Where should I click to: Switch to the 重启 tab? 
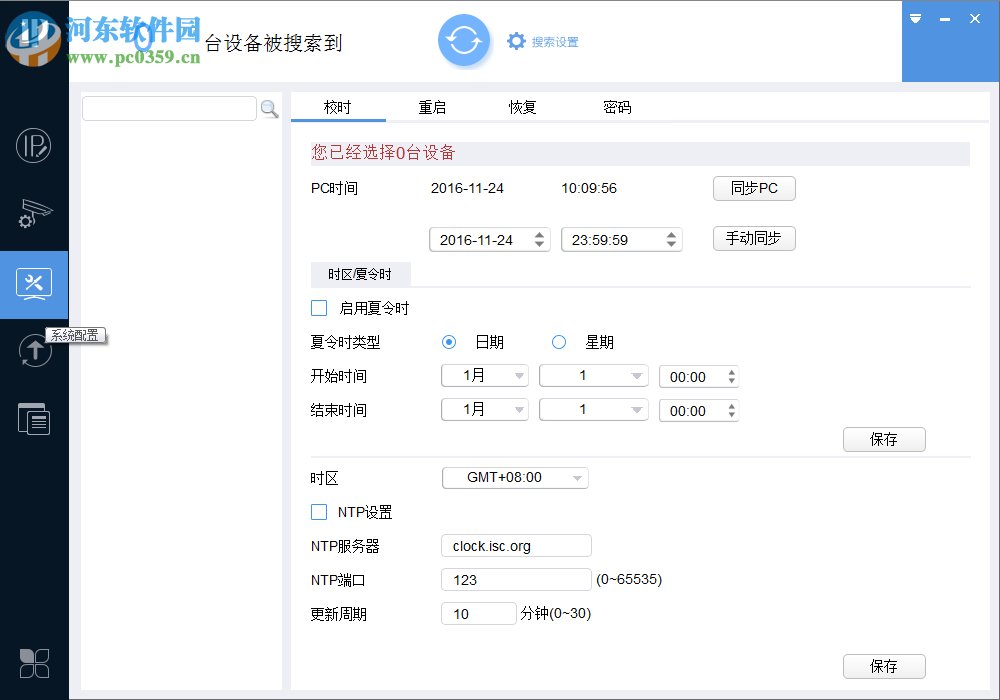pos(432,107)
